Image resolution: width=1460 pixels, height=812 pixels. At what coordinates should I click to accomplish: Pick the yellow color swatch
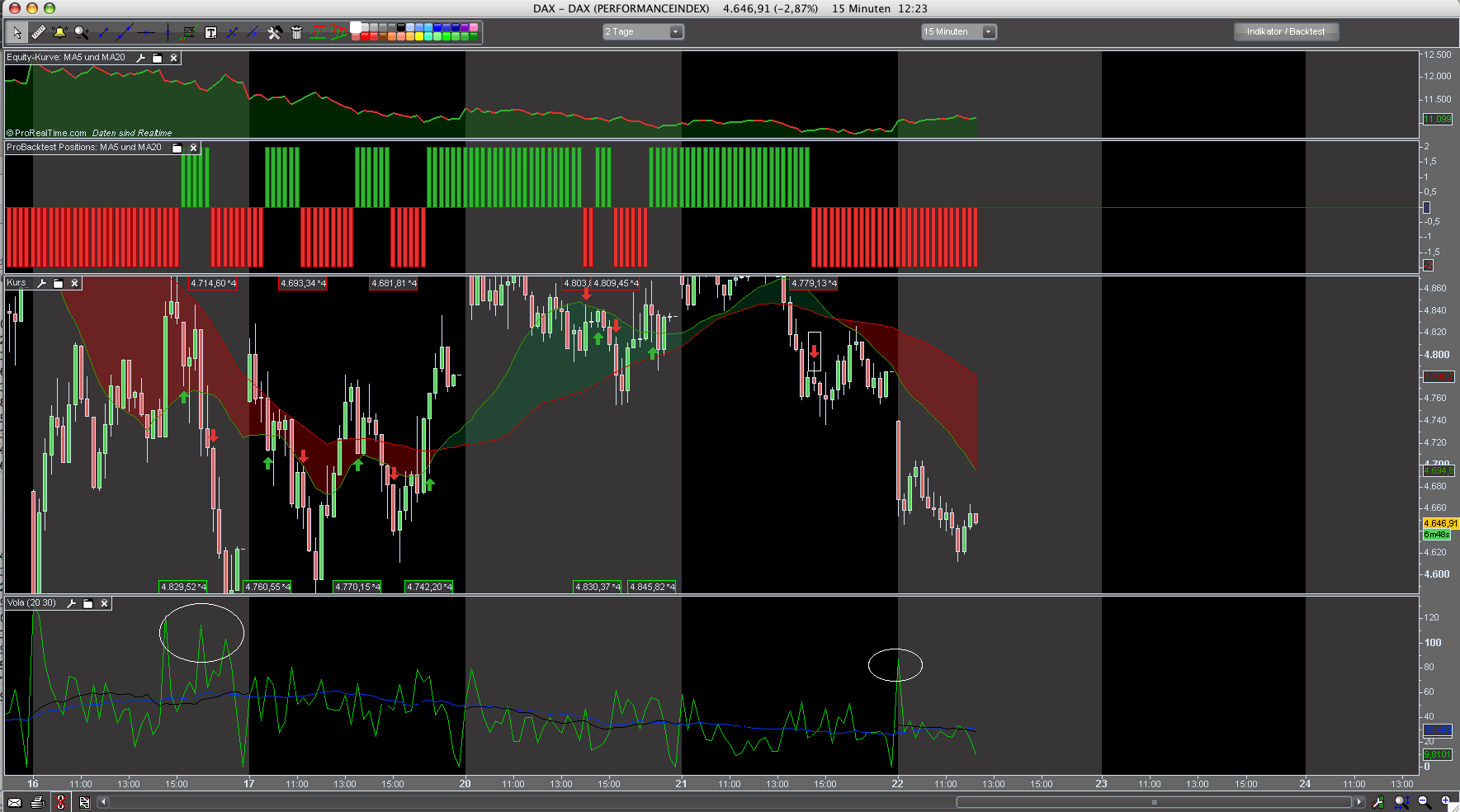click(x=419, y=36)
